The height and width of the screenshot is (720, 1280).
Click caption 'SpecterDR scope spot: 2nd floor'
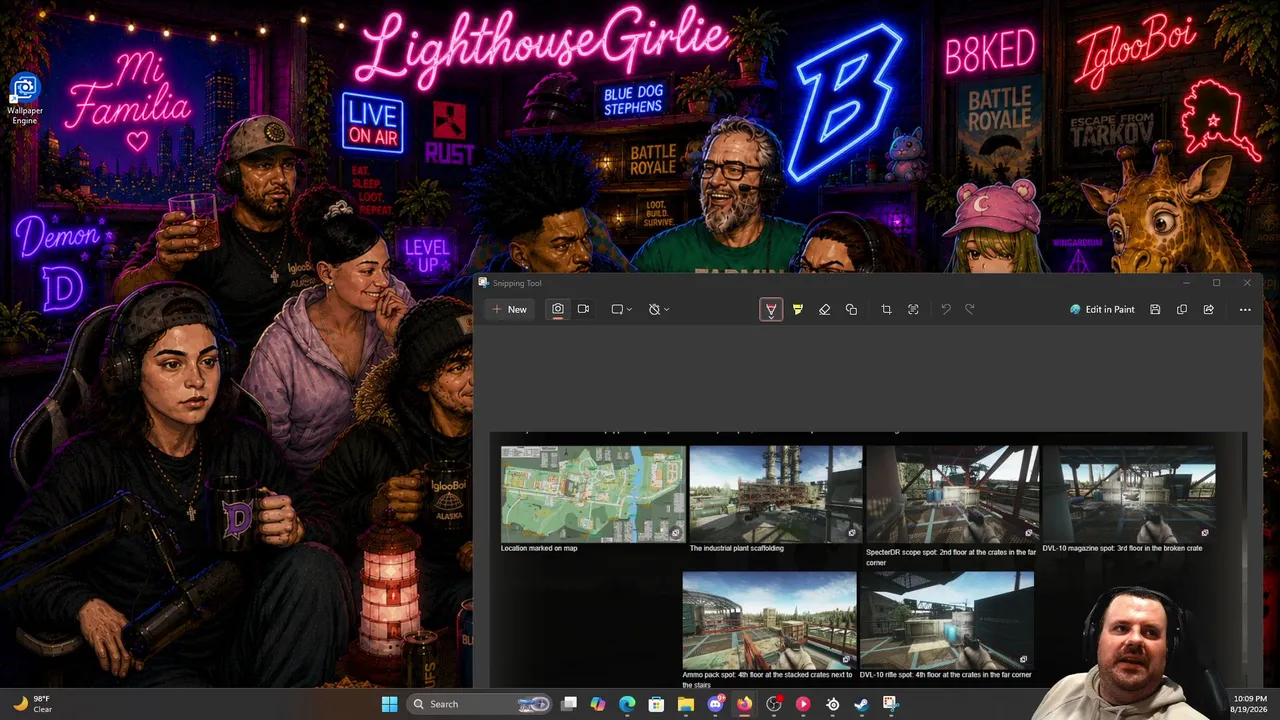click(951, 557)
